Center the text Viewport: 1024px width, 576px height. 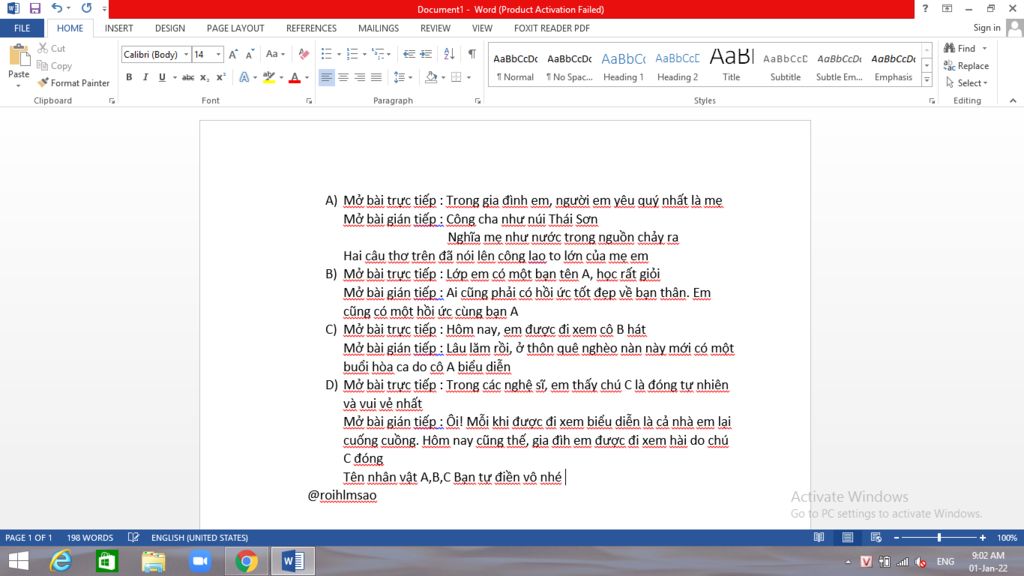tap(343, 77)
